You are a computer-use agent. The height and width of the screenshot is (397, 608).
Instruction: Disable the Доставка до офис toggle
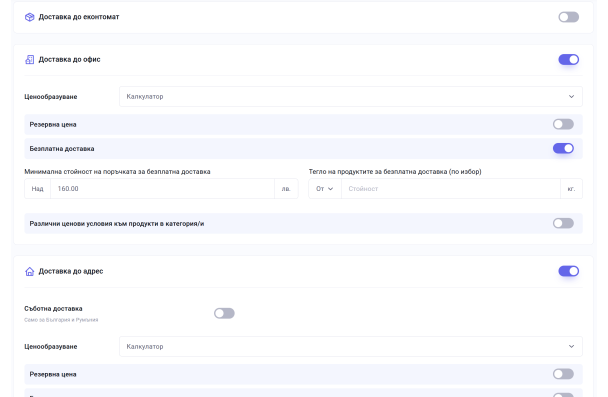coord(568,59)
